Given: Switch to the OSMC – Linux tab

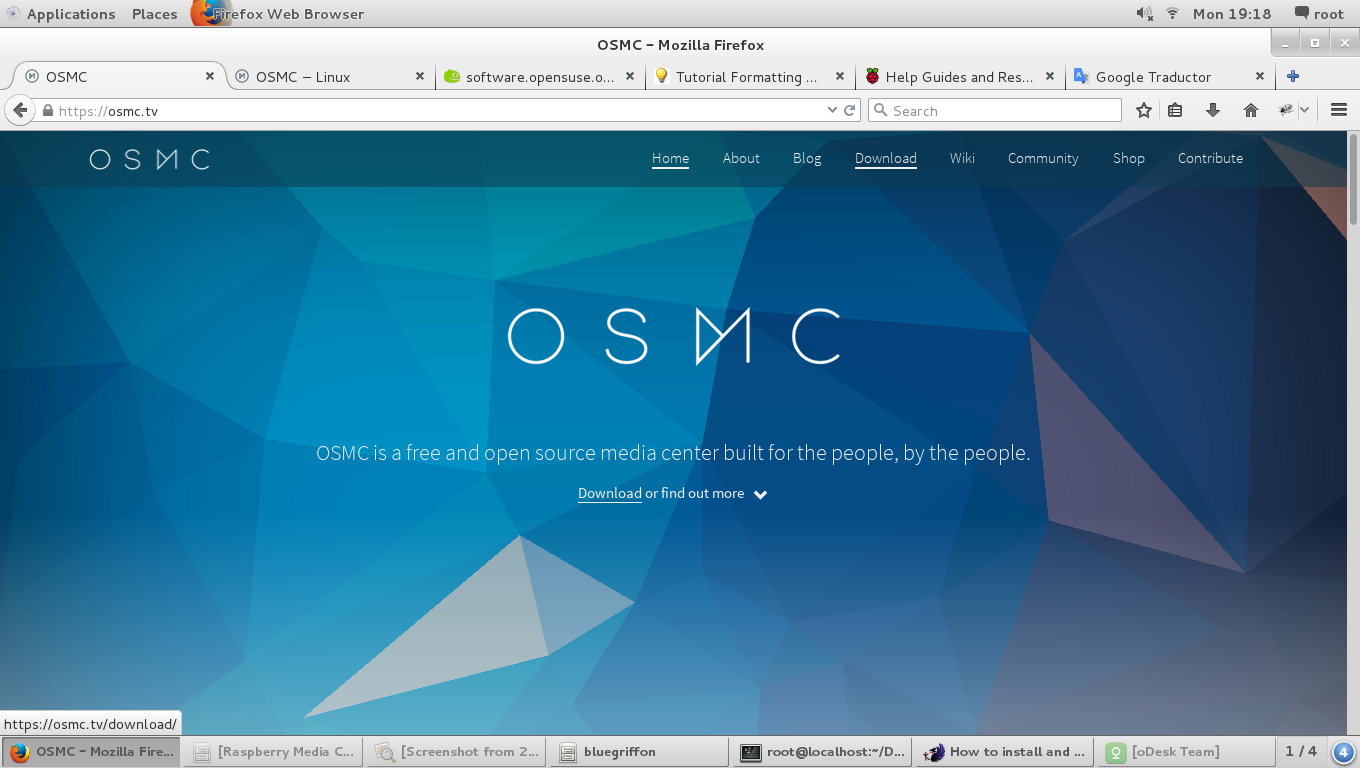Looking at the screenshot, I should click(x=330, y=76).
